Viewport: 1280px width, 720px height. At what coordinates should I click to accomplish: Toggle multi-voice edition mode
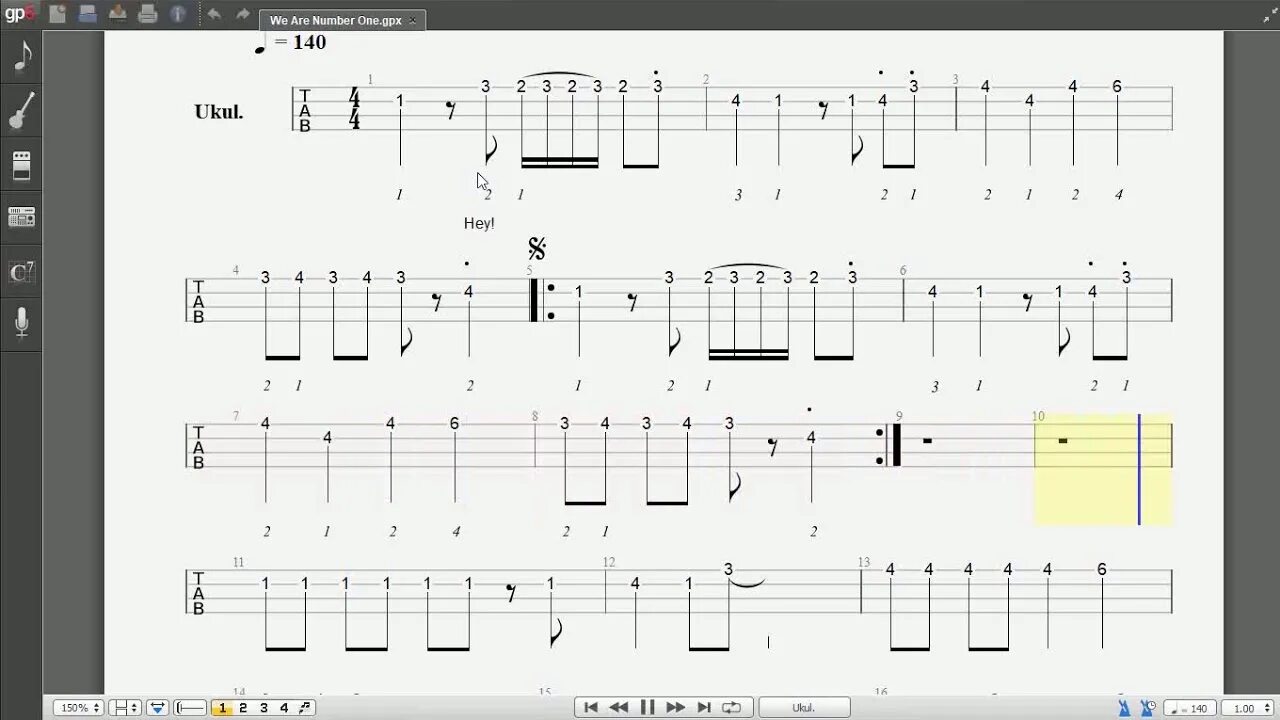pos(305,708)
